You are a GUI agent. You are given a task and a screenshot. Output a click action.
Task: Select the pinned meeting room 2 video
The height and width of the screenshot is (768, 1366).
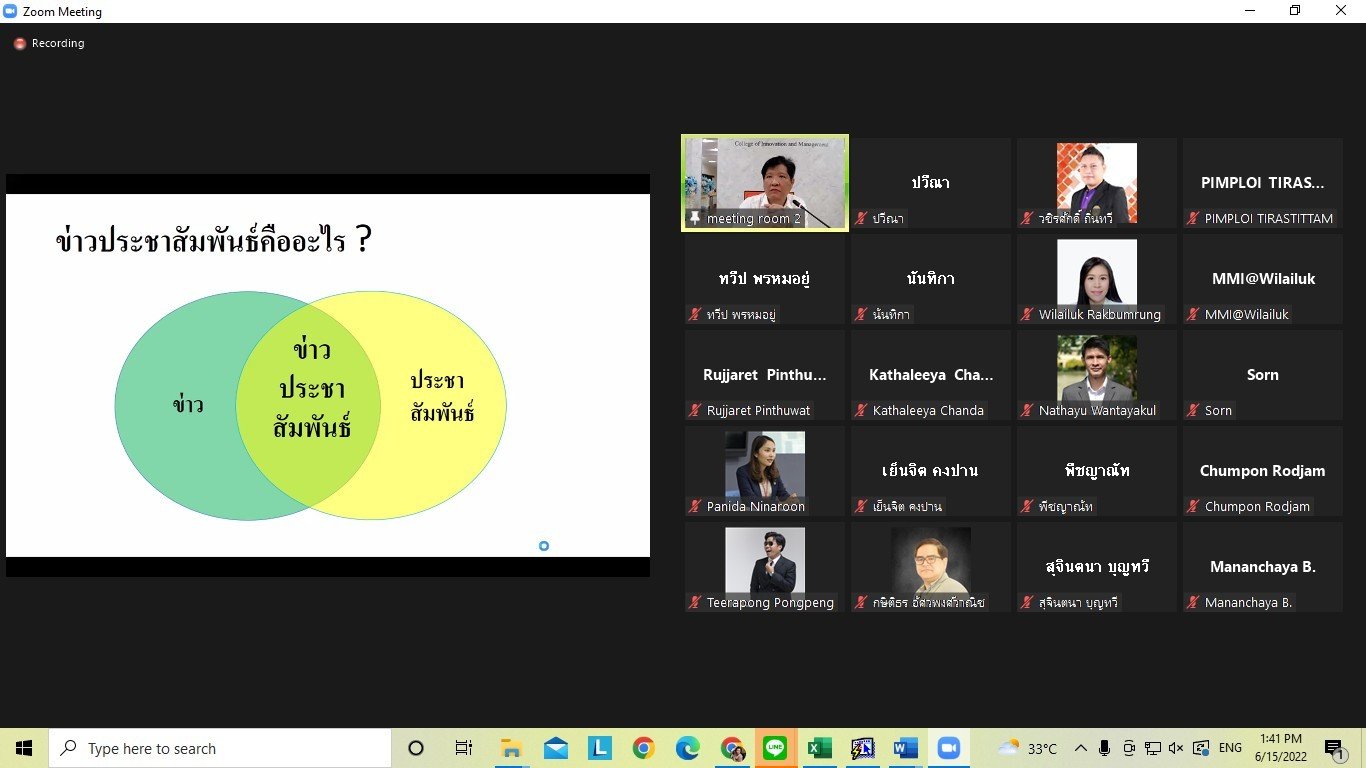pos(765,183)
